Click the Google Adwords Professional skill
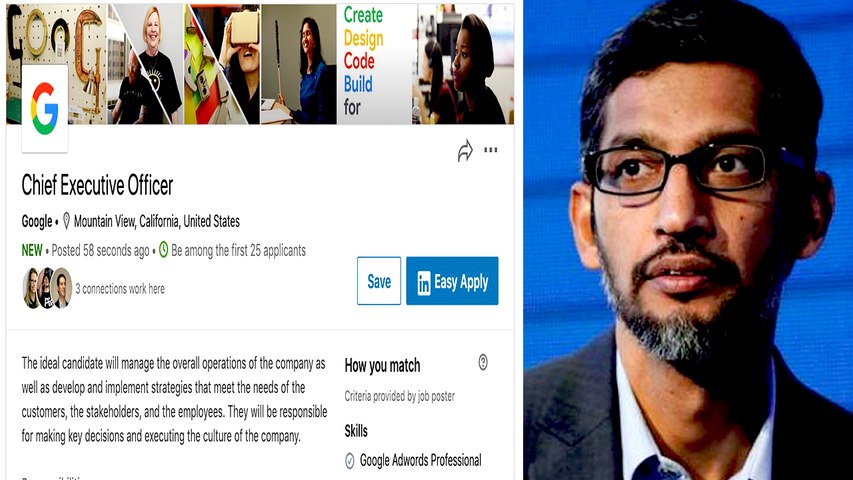 click(421, 460)
